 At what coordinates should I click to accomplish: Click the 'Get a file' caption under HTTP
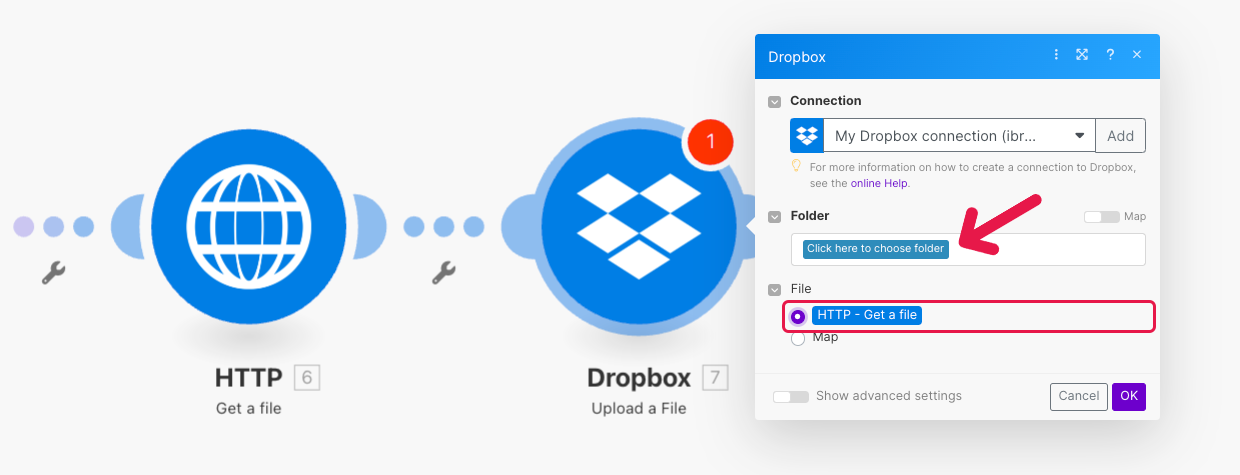click(x=249, y=408)
